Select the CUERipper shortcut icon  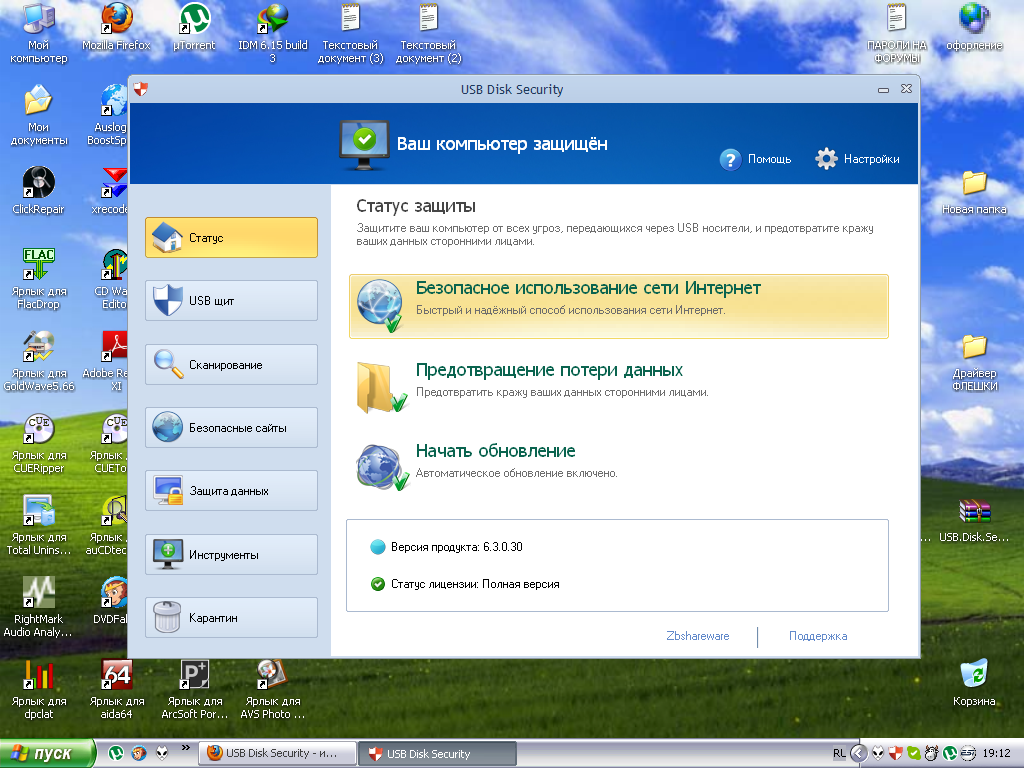click(x=39, y=443)
